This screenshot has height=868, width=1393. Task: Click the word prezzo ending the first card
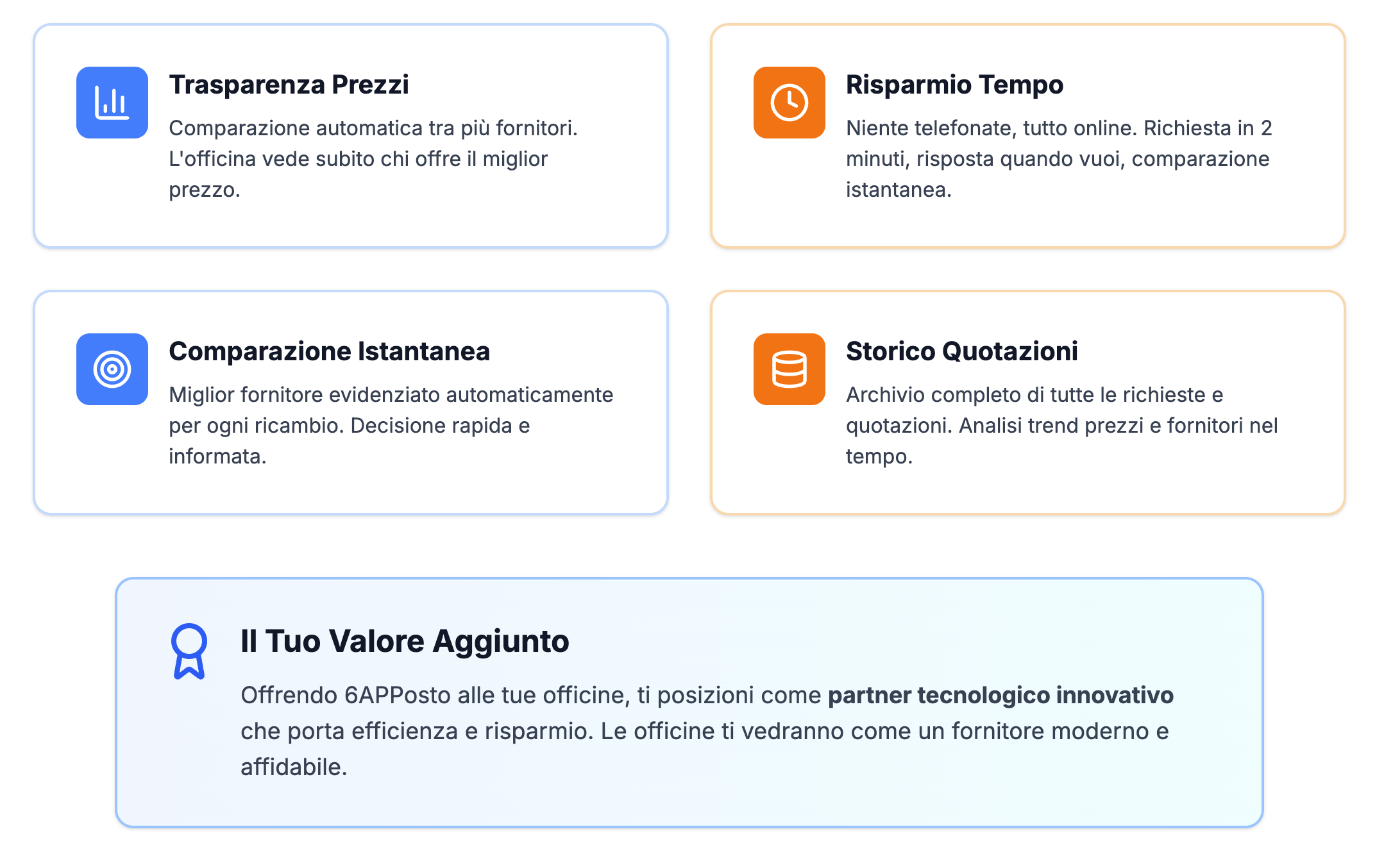pyautogui.click(x=204, y=190)
